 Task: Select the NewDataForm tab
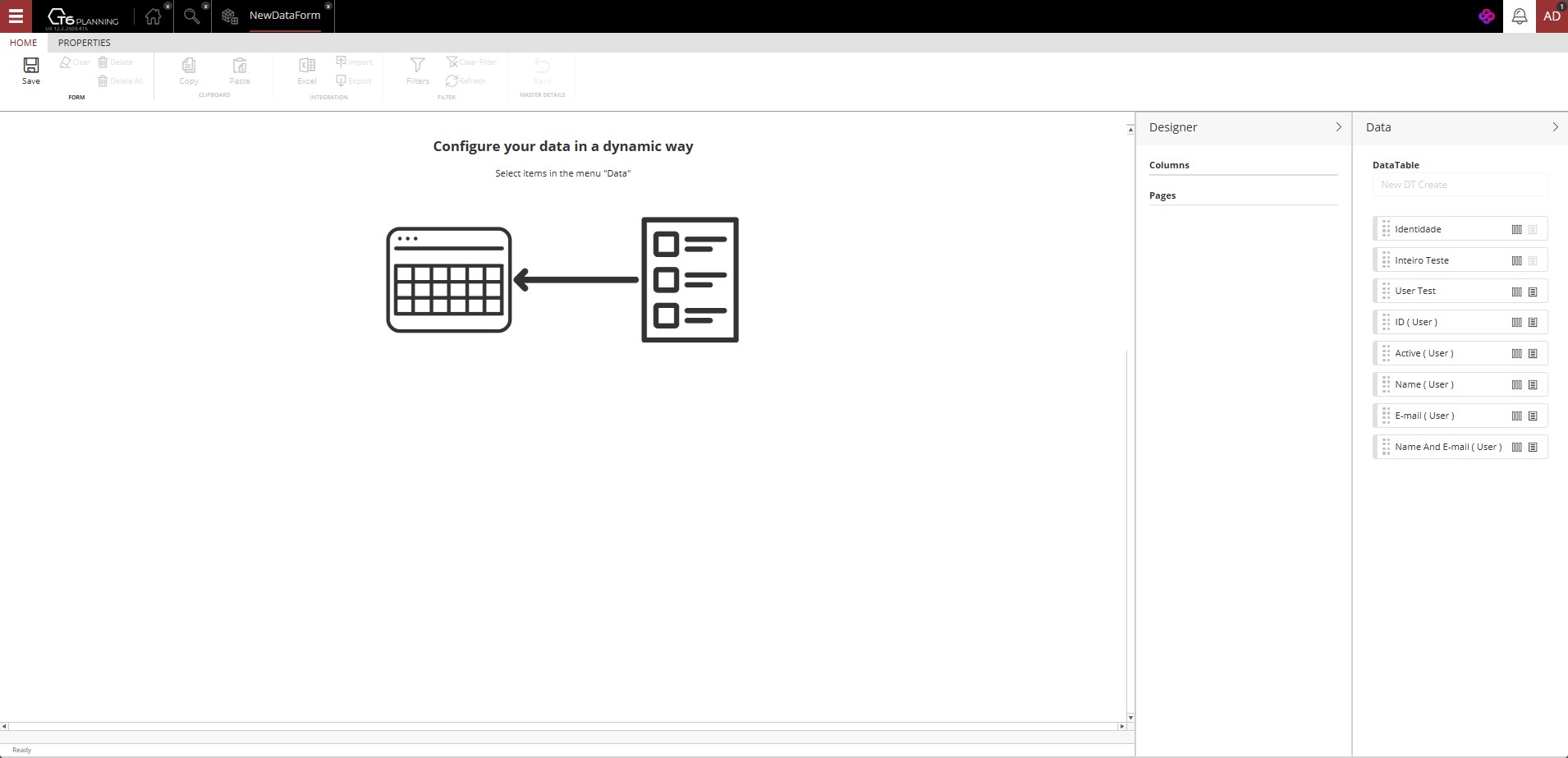tap(284, 16)
